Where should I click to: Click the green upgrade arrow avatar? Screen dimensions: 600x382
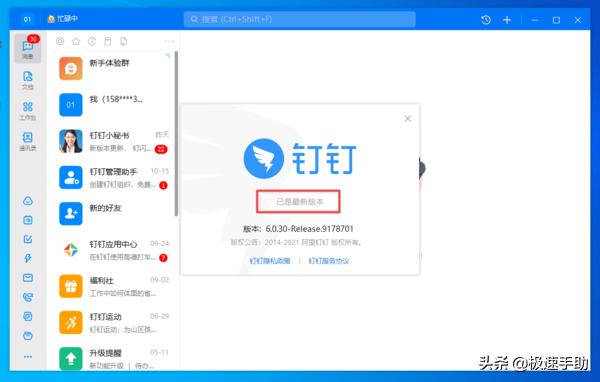(71, 358)
